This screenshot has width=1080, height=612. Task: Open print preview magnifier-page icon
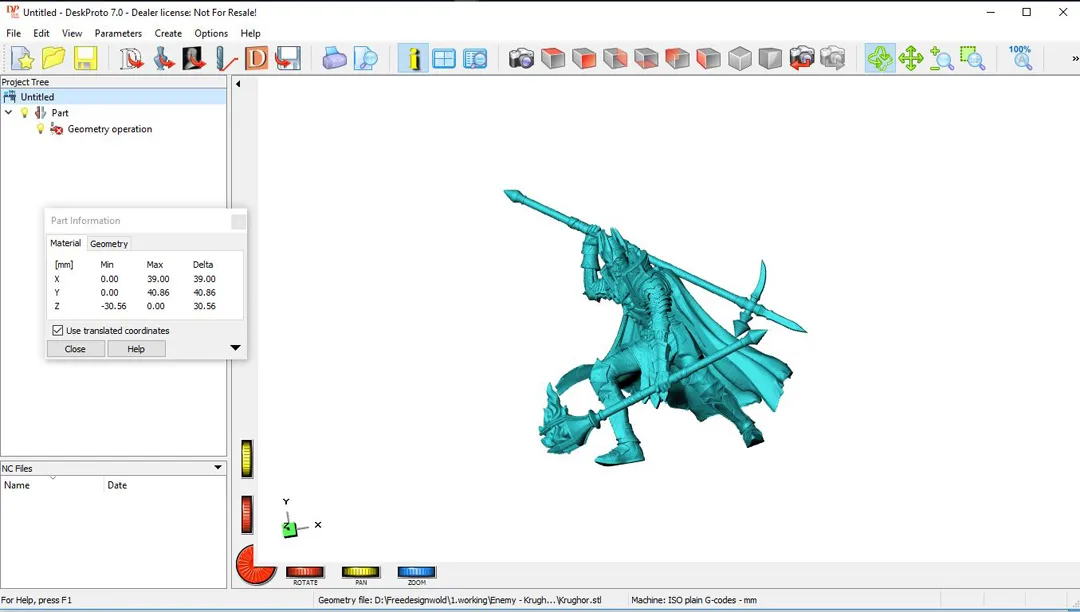click(x=366, y=59)
